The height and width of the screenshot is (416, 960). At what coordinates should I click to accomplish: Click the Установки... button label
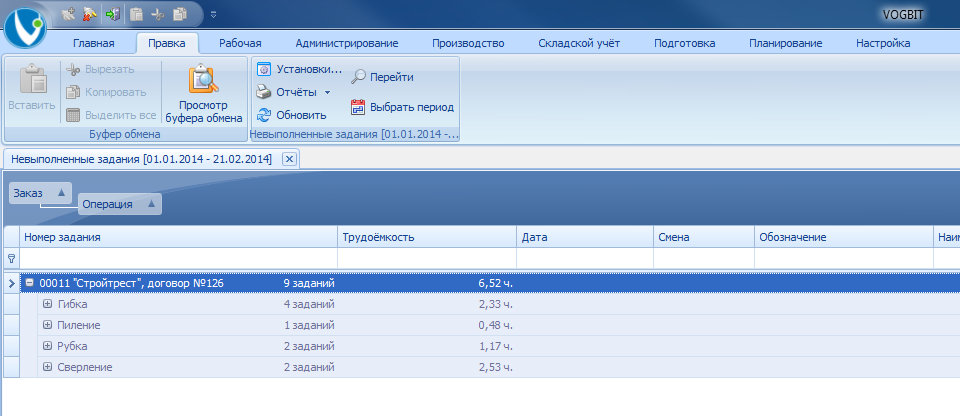[309, 69]
